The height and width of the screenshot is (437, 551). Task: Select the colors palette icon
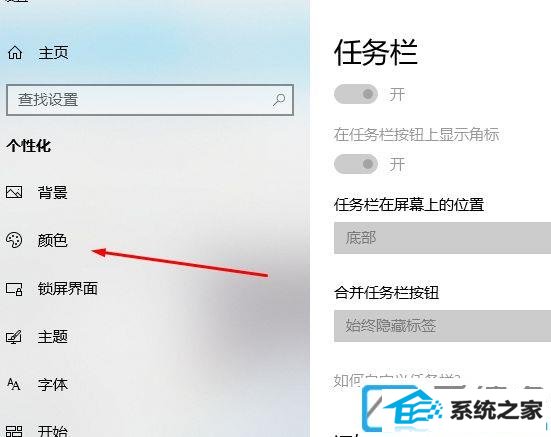(x=14, y=240)
